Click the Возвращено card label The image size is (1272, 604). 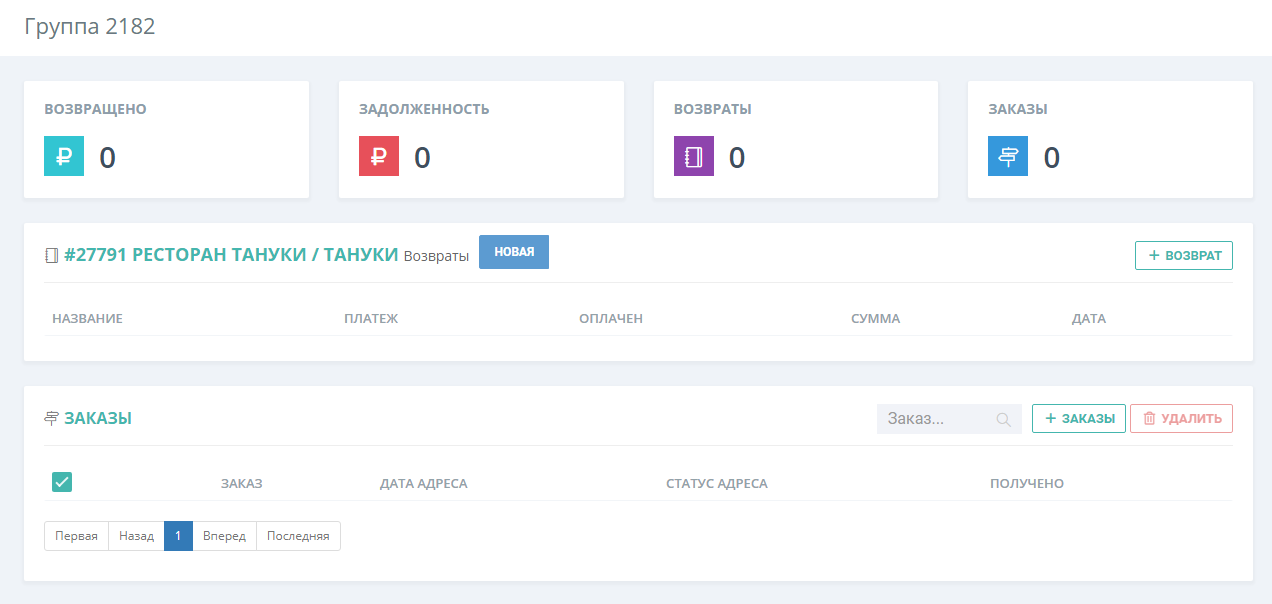(x=95, y=109)
